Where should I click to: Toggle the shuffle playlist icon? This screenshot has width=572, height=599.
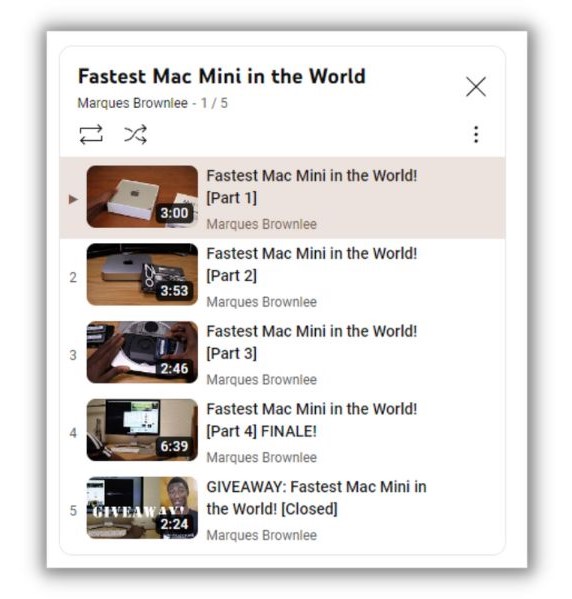pyautogui.click(x=136, y=134)
